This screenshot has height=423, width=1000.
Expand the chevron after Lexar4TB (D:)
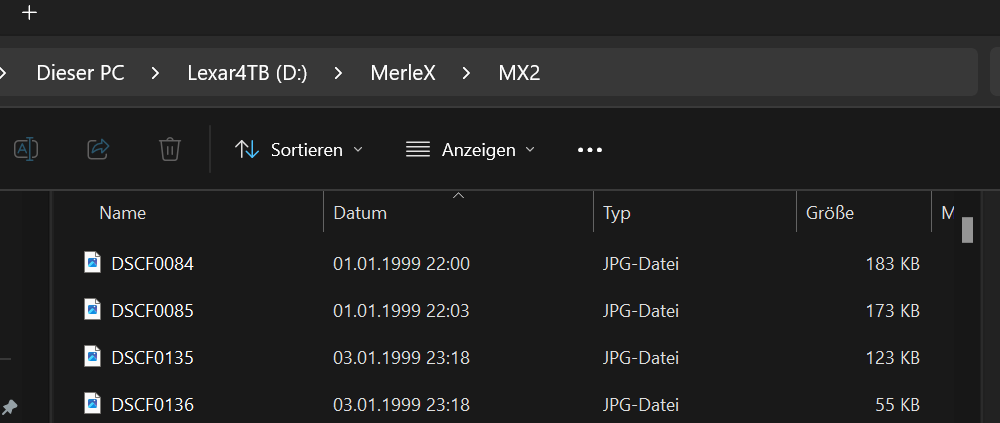(340, 72)
